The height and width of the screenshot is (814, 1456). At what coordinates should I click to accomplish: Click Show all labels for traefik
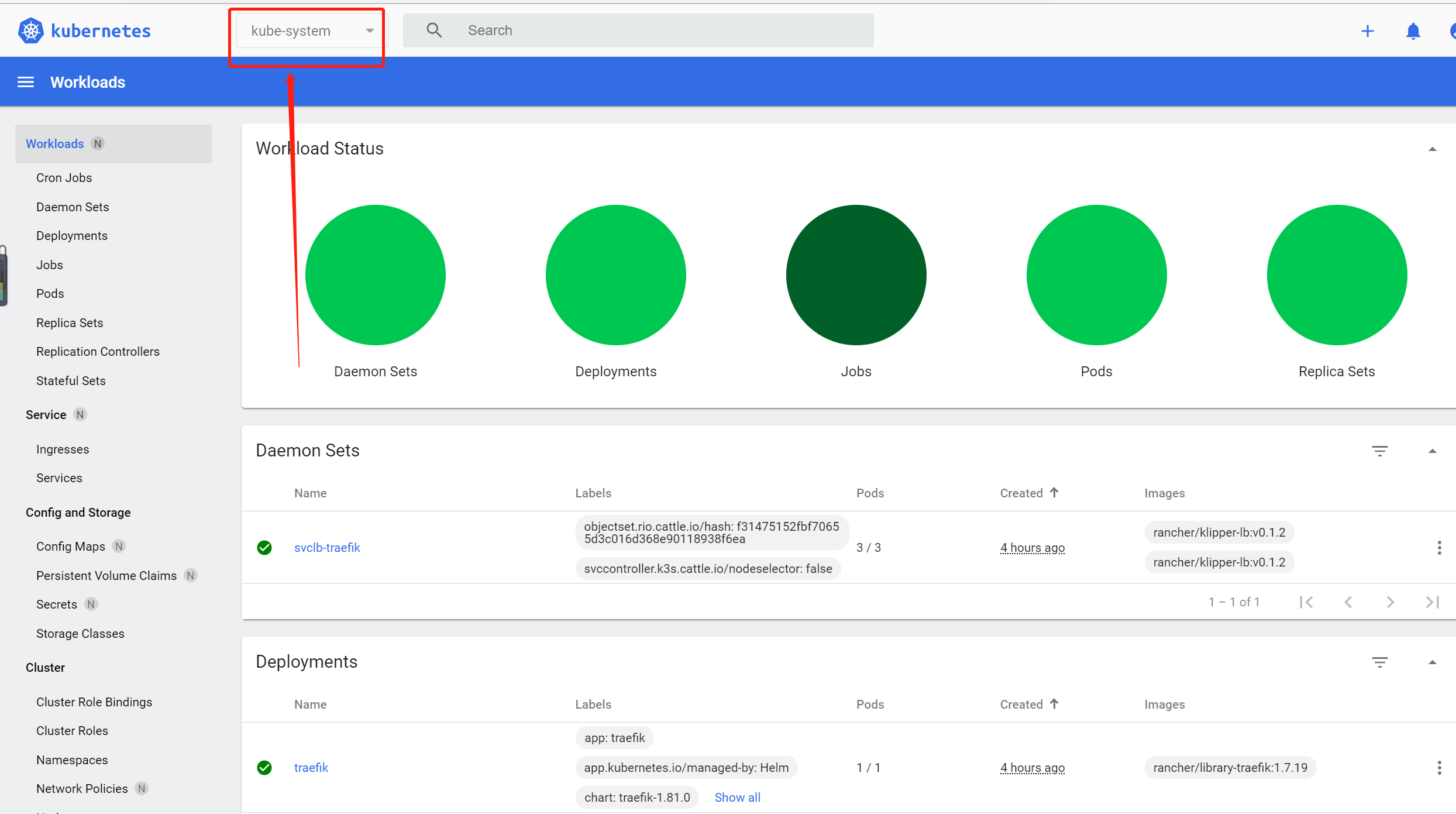point(737,798)
